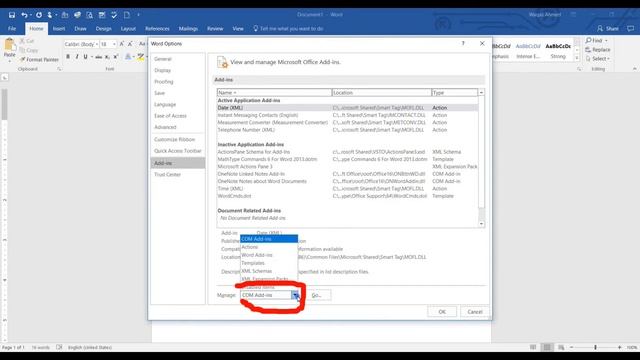Apply superscript formatting

click(x=116, y=57)
